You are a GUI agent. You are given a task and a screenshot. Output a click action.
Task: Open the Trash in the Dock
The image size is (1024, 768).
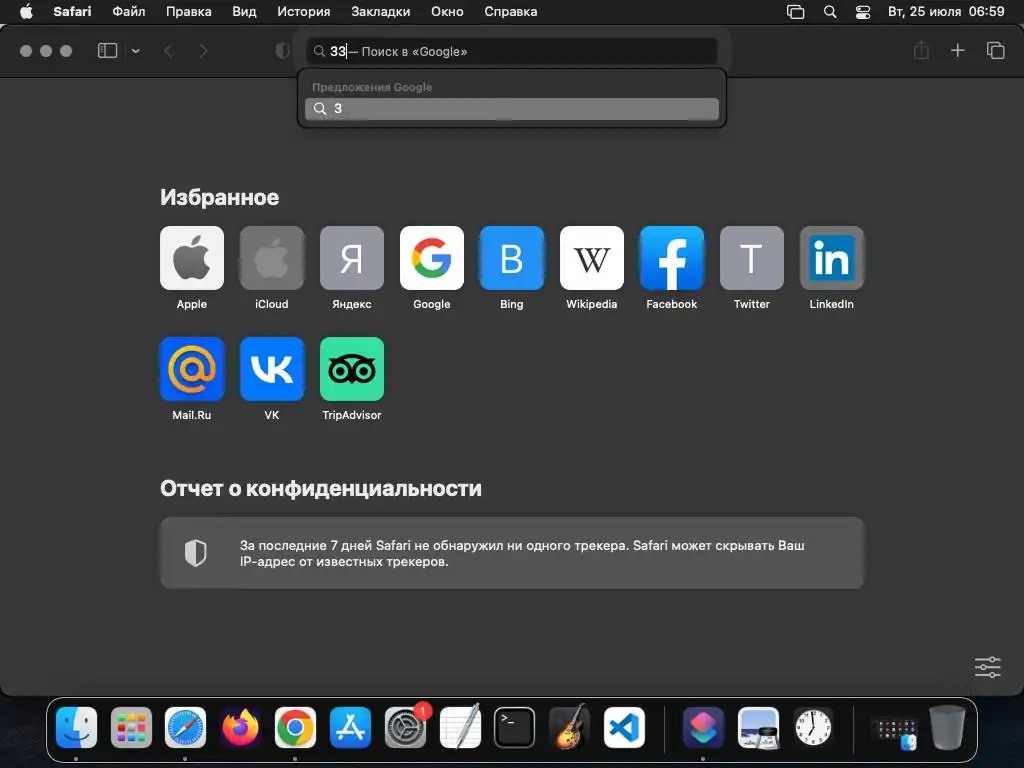948,727
